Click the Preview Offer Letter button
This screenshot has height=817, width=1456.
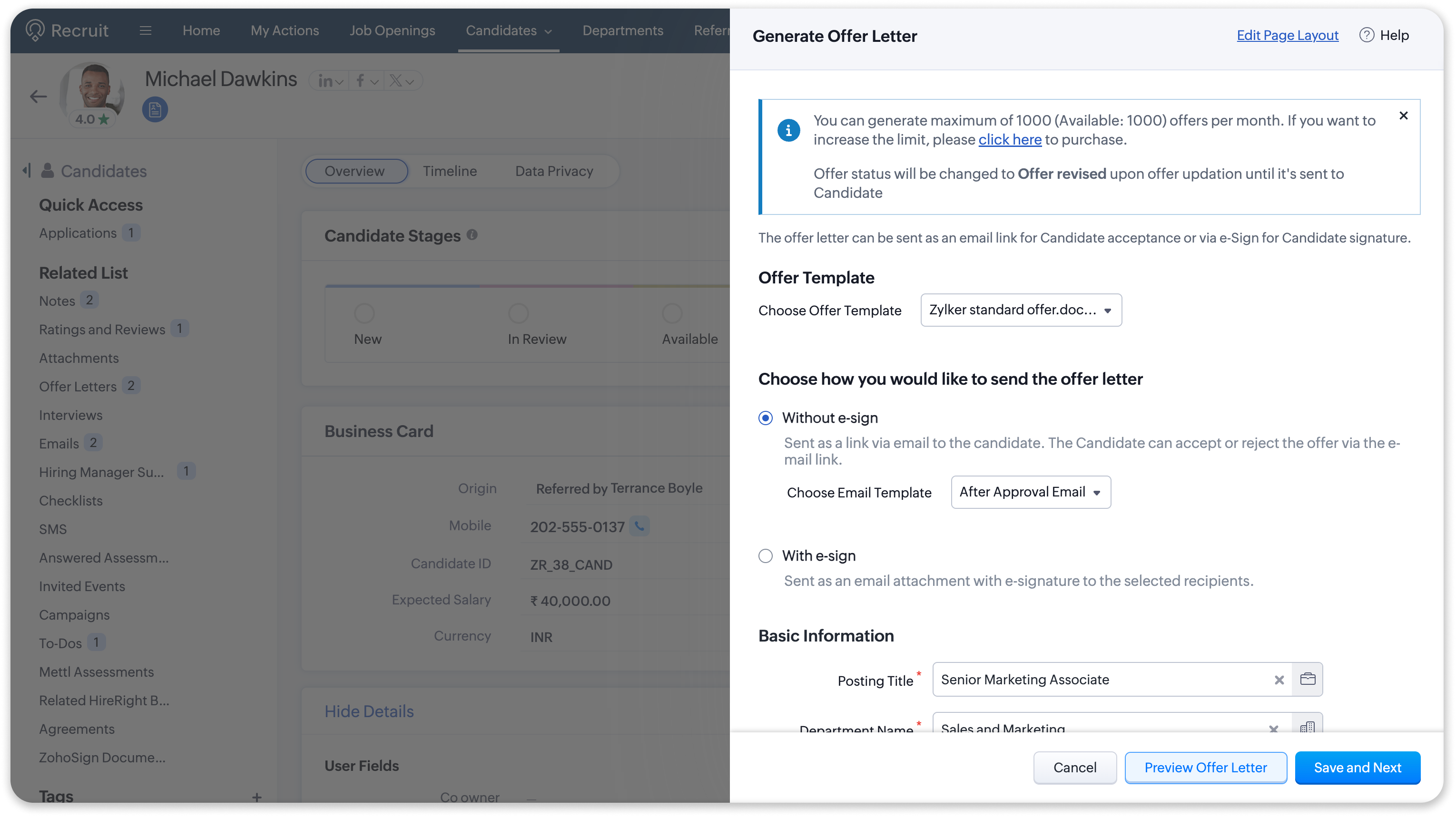1205,767
